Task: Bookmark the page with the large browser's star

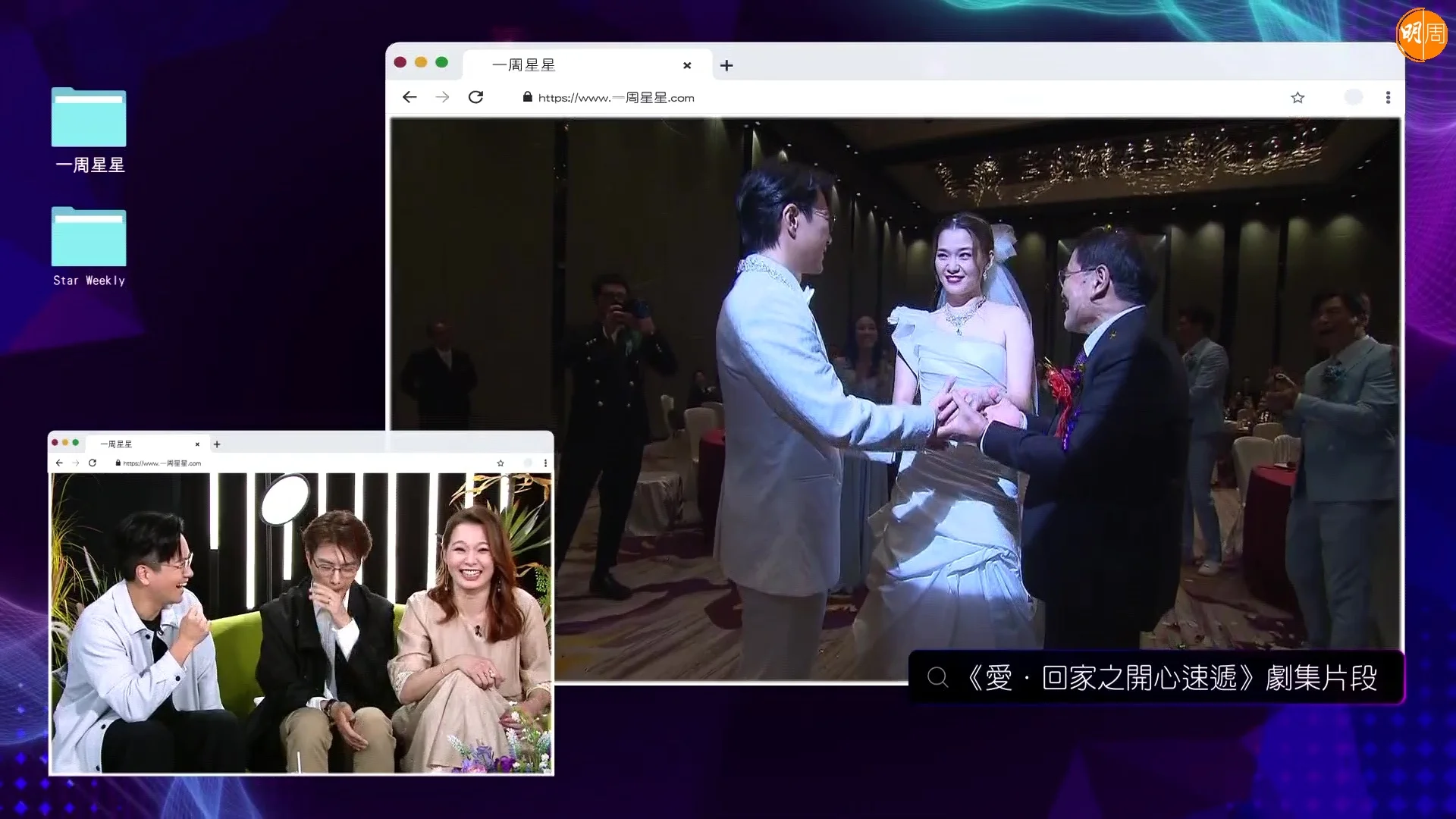Action: 1298,98
